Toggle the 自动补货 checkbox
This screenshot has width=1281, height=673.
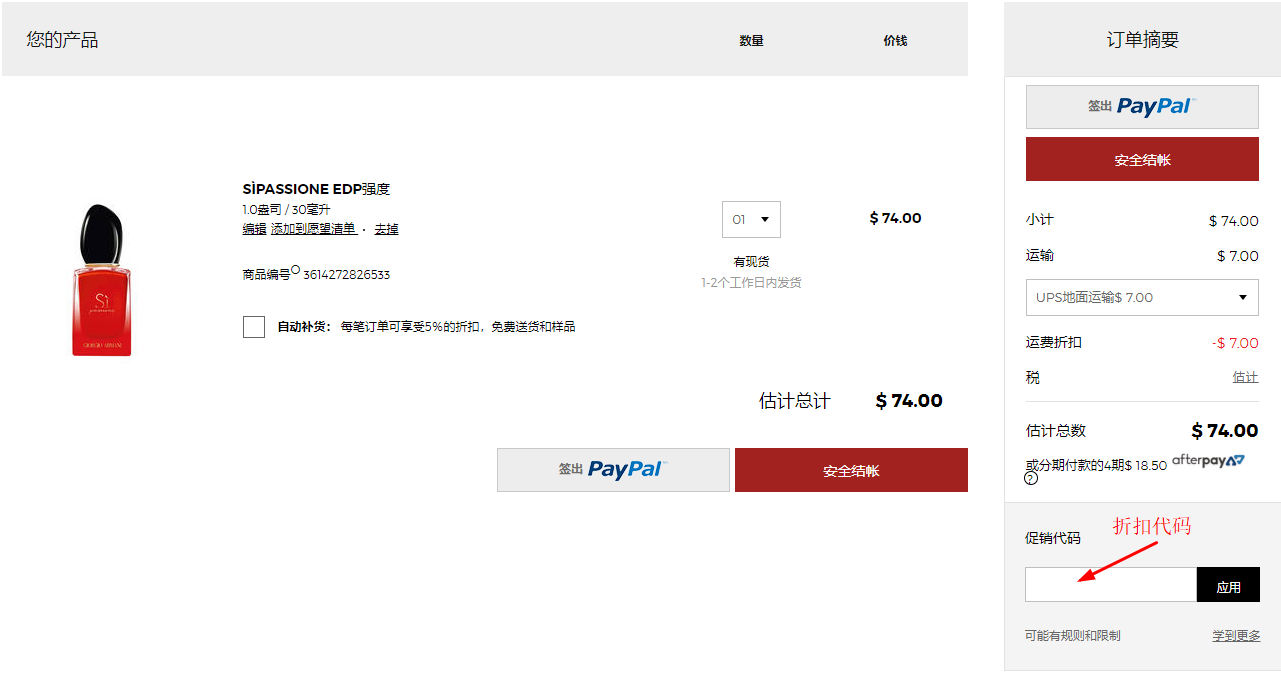click(254, 327)
